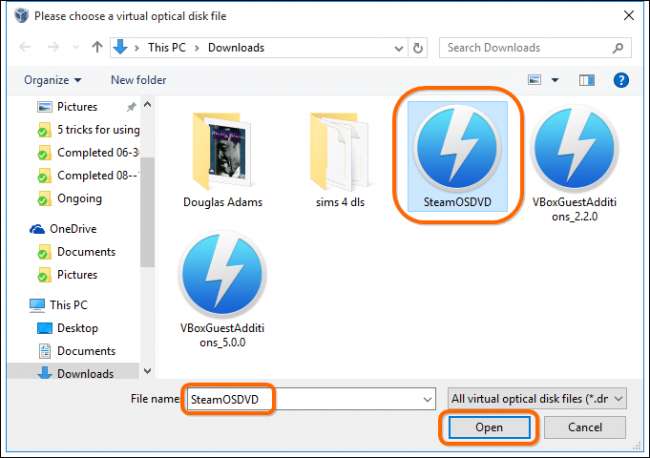Open 'Completed 06-3' sidebar folder
This screenshot has height=458, width=650.
tap(88, 153)
